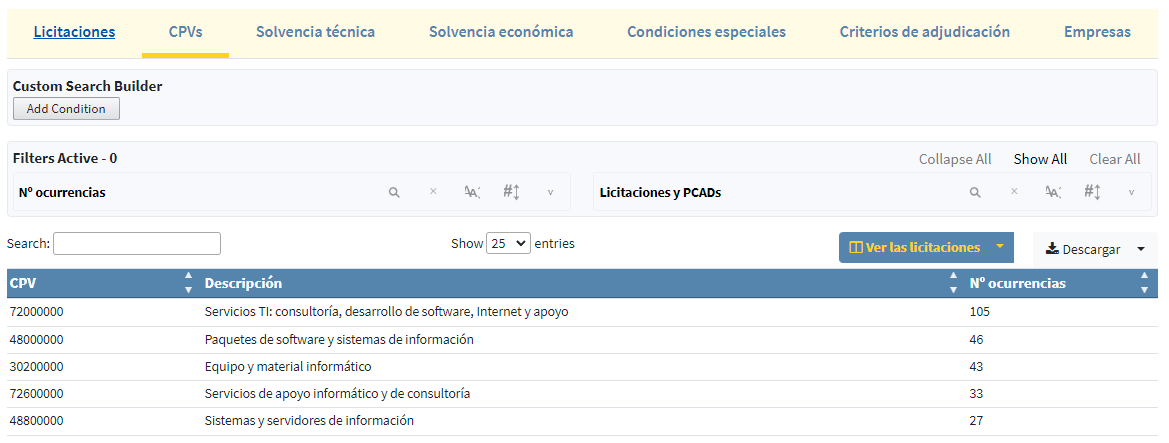Click description 'Servicios de apoyo informático y de consultoría'
This screenshot has width=1169, height=443.
click(x=337, y=393)
